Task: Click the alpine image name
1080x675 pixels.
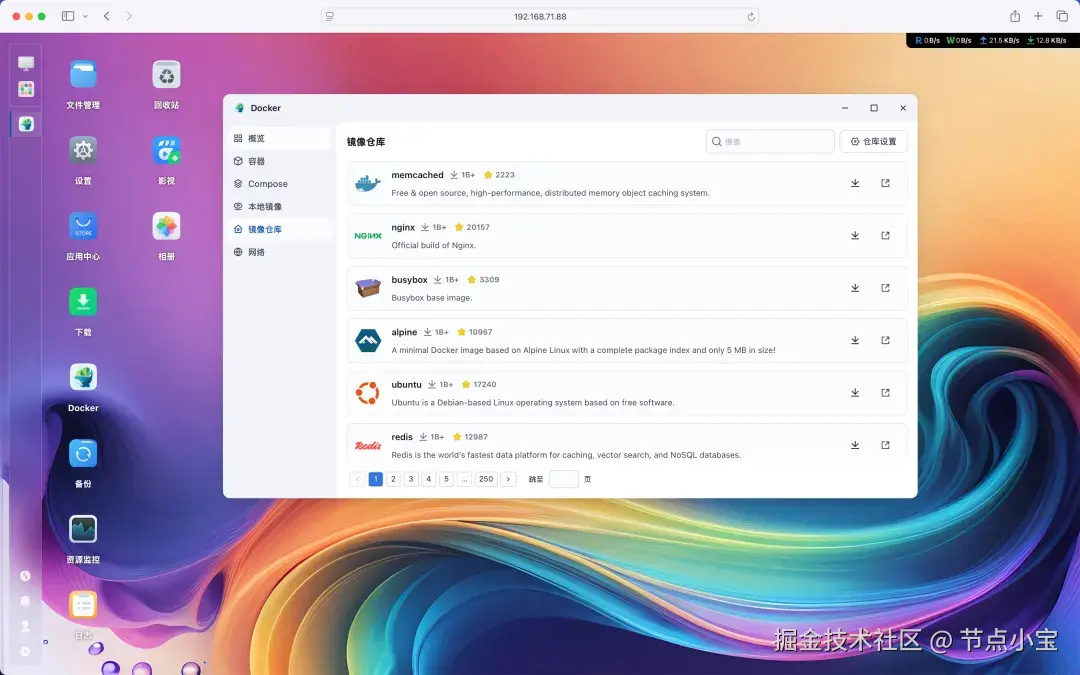Action: [404, 332]
